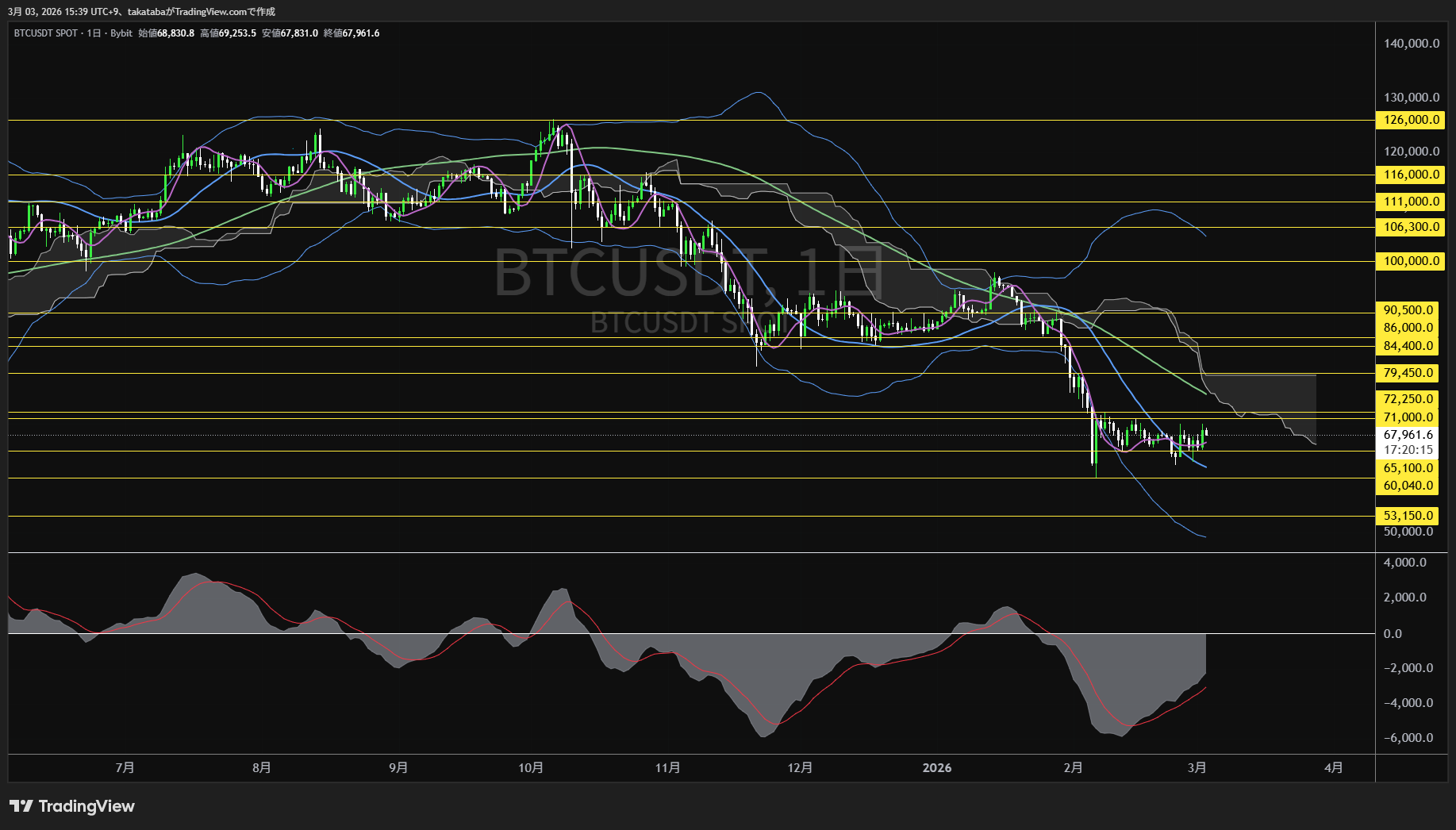Image resolution: width=1456 pixels, height=830 pixels.
Task: Click the 90,500.0 yellow price label
Action: tap(1408, 310)
